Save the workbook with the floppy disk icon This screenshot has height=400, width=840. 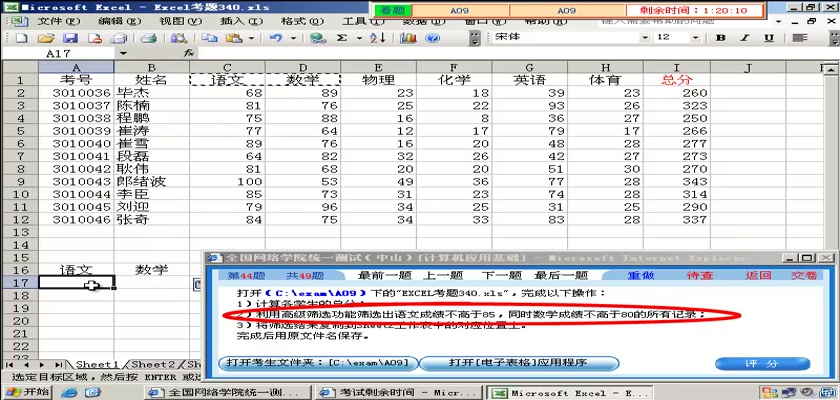click(71, 38)
